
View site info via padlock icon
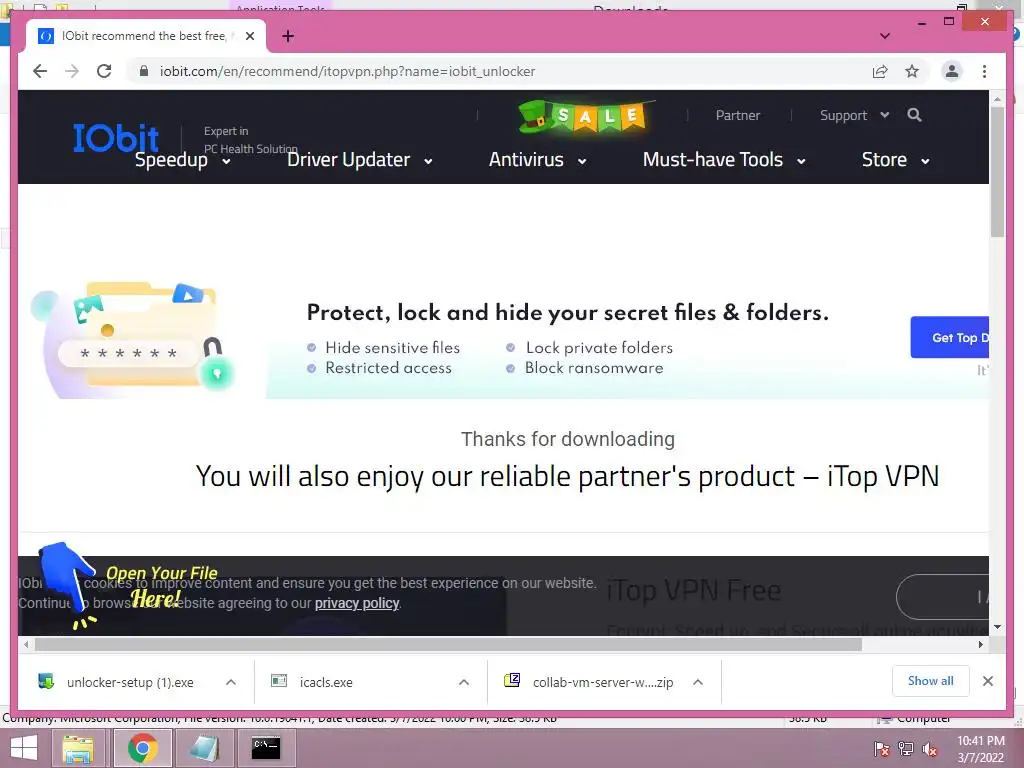tap(144, 71)
